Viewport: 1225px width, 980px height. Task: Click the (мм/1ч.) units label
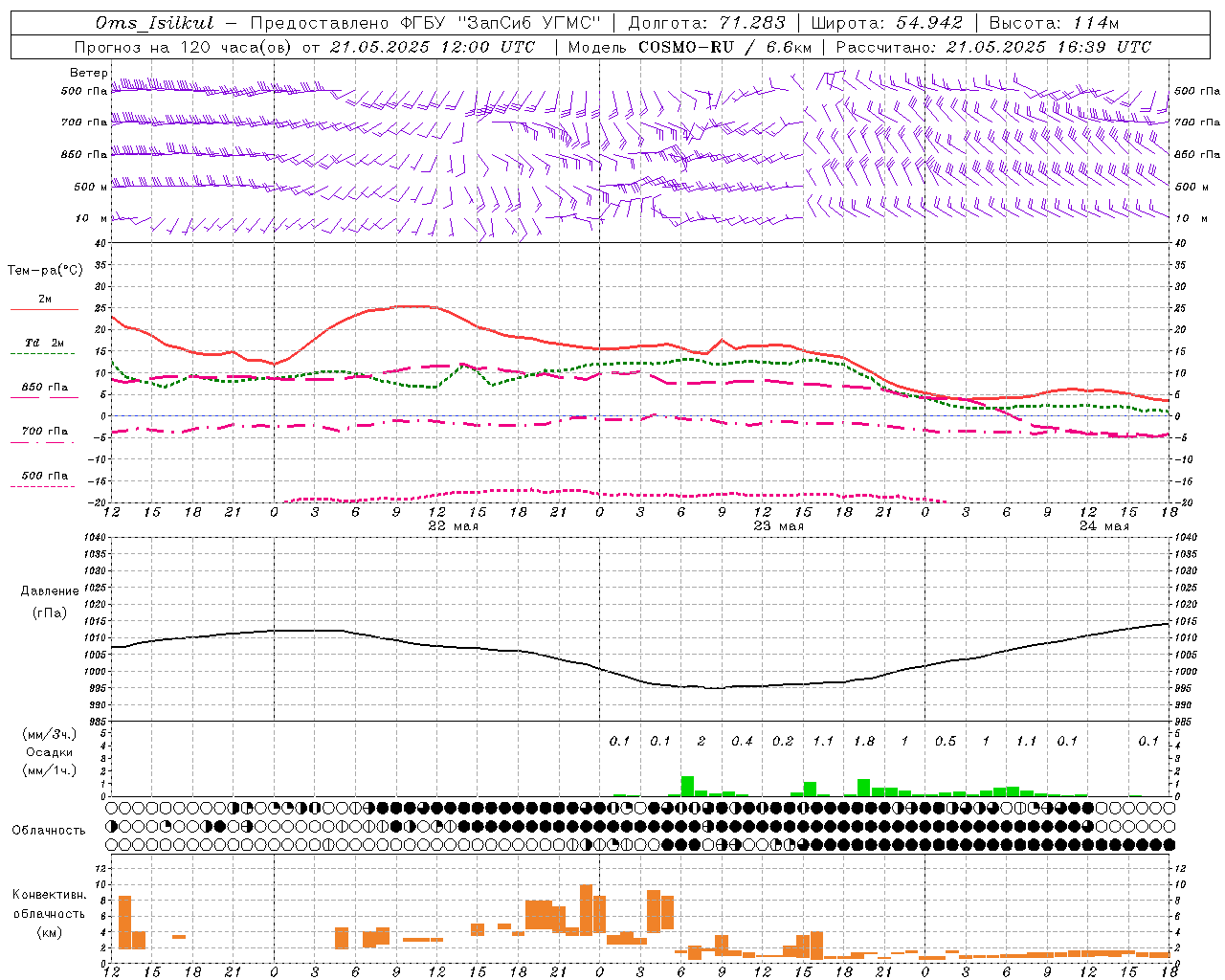click(x=49, y=770)
